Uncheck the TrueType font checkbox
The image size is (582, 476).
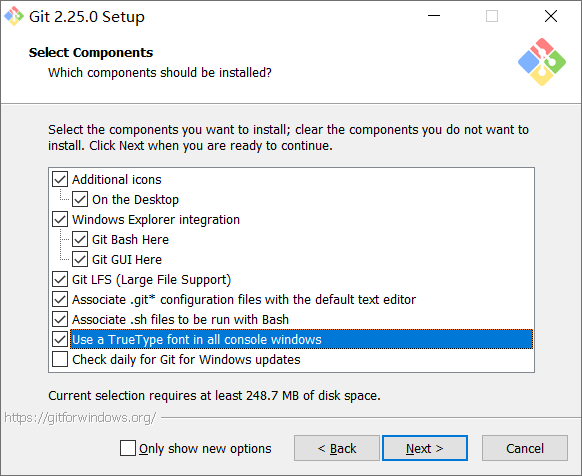click(60, 339)
